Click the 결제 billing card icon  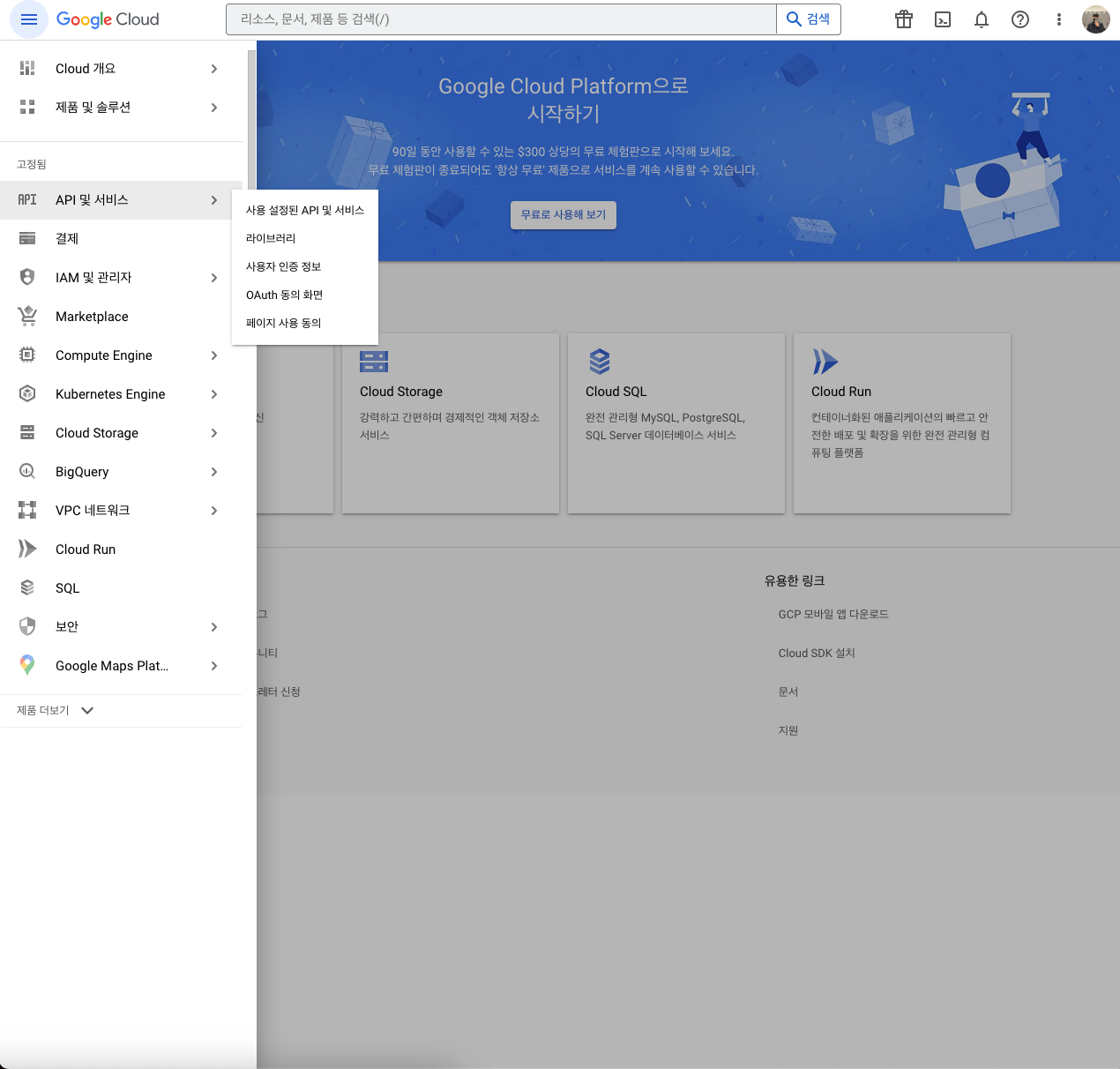[27, 238]
